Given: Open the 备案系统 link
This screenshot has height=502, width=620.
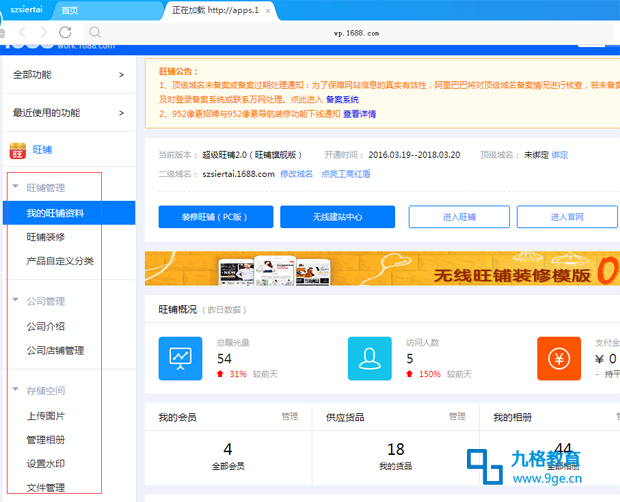Looking at the screenshot, I should [x=342, y=100].
